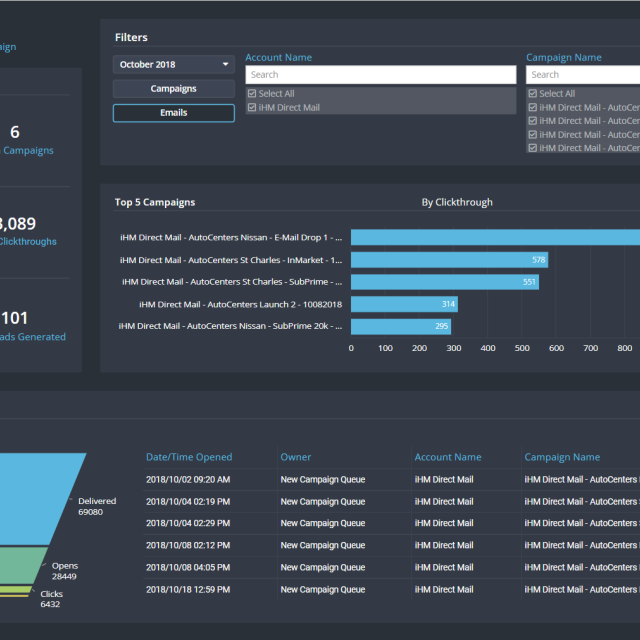
Task: Click the Campaigns filter button
Action: coord(173,89)
